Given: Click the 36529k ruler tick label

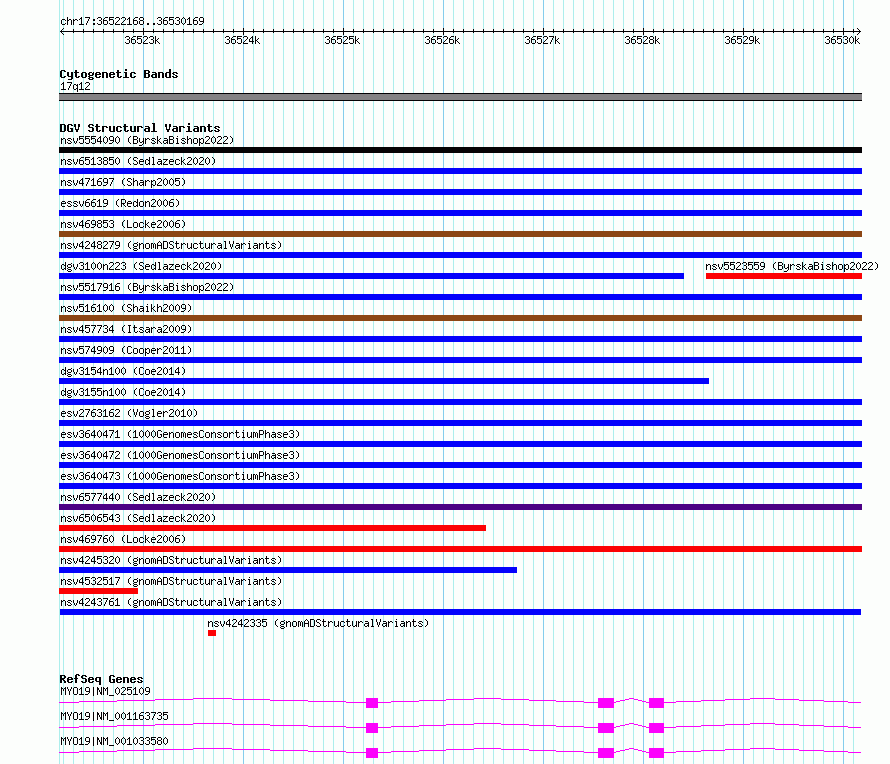Looking at the screenshot, I should (x=742, y=40).
